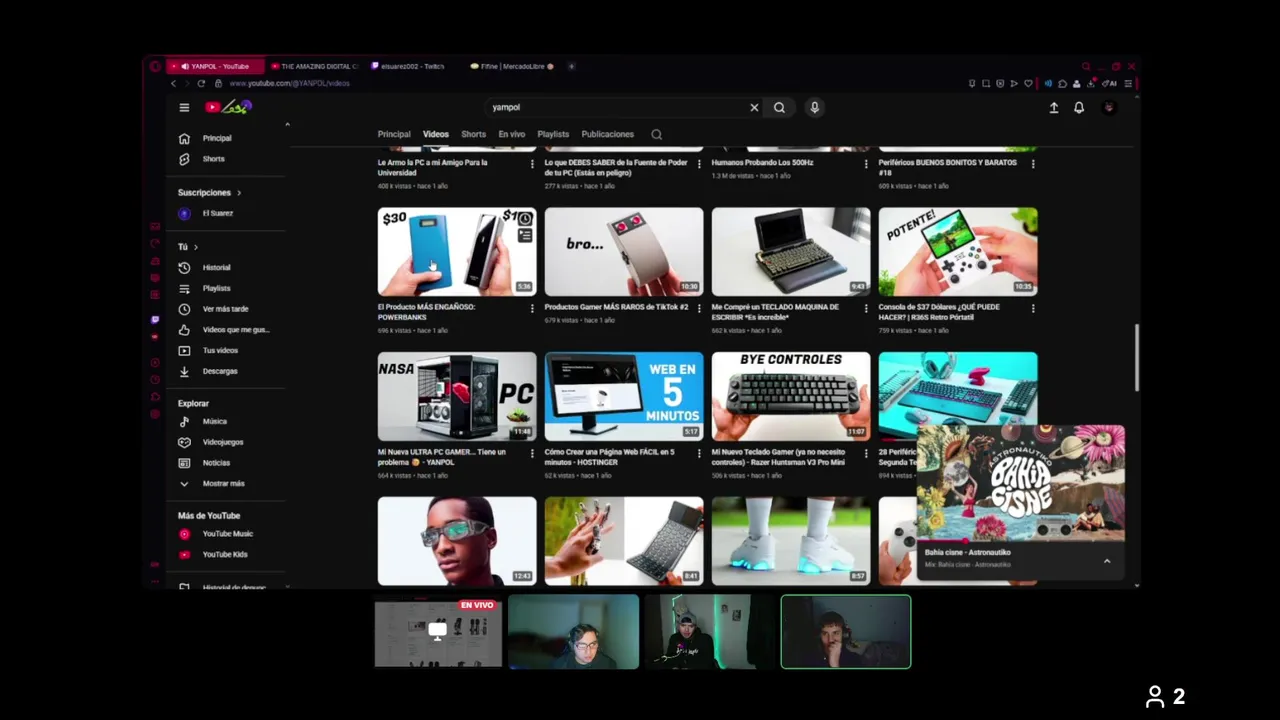This screenshot has width=1280, height=720.
Task: Open Descargas in the sidebar
Action: click(x=220, y=371)
